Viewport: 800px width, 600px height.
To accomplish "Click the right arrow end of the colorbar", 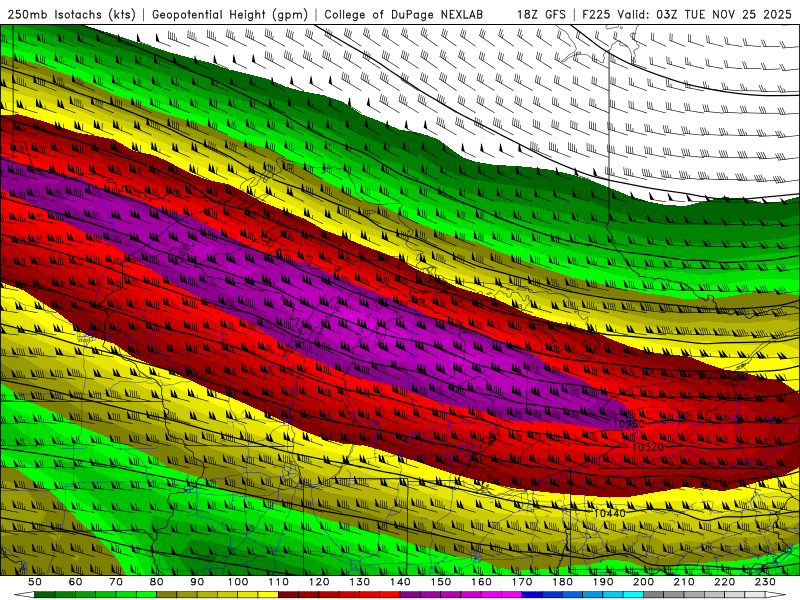I will 776,594.
